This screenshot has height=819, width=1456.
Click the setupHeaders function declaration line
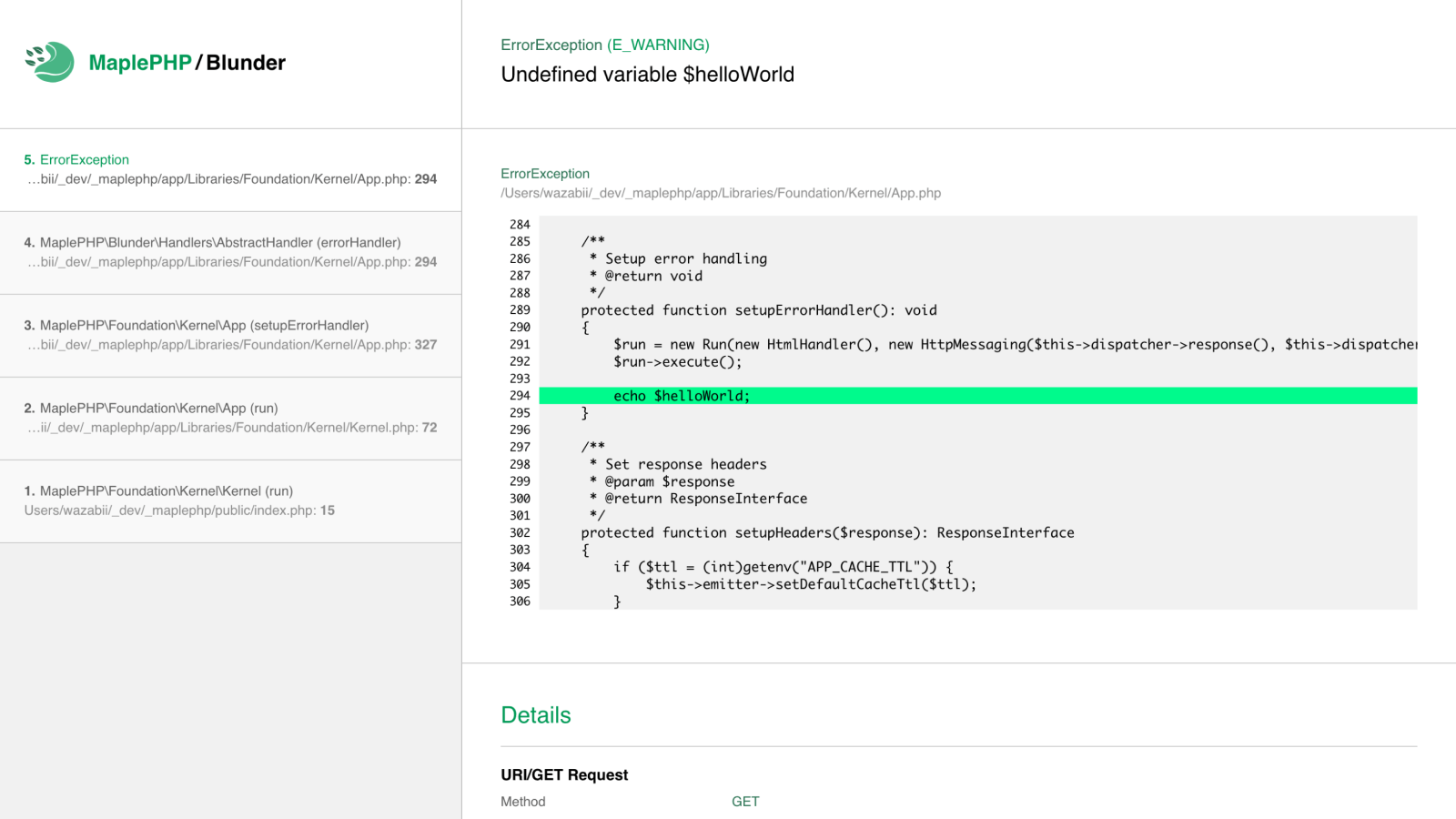tap(827, 533)
